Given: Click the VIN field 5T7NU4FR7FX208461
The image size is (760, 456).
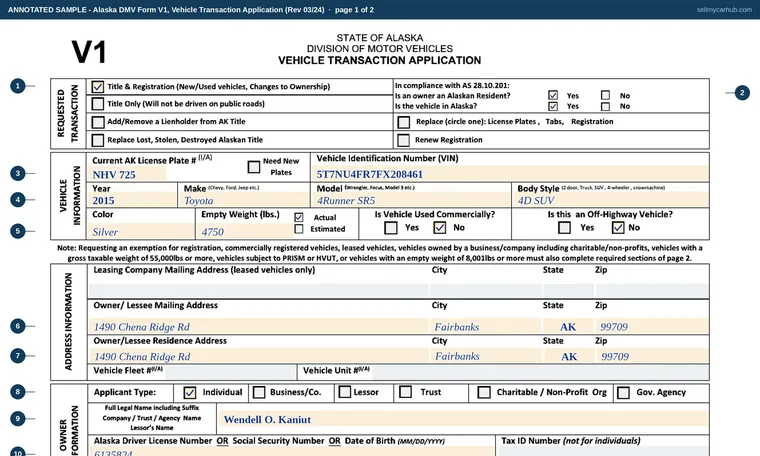Looking at the screenshot, I should coord(511,174).
